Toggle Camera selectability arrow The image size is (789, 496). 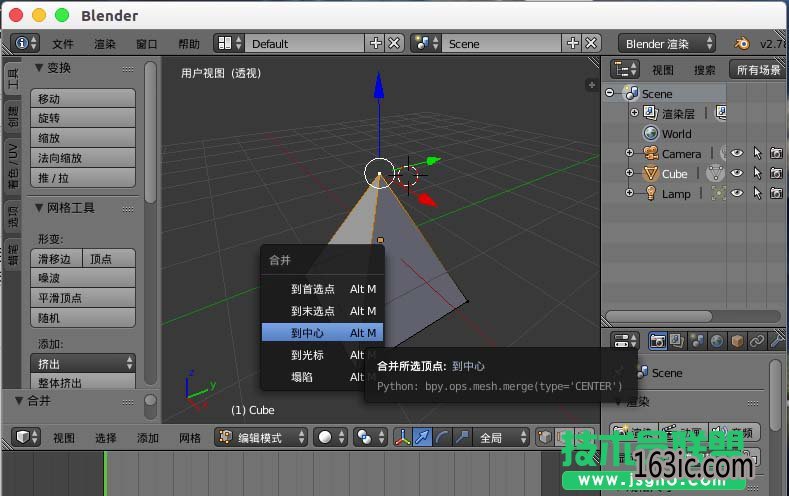[x=757, y=153]
